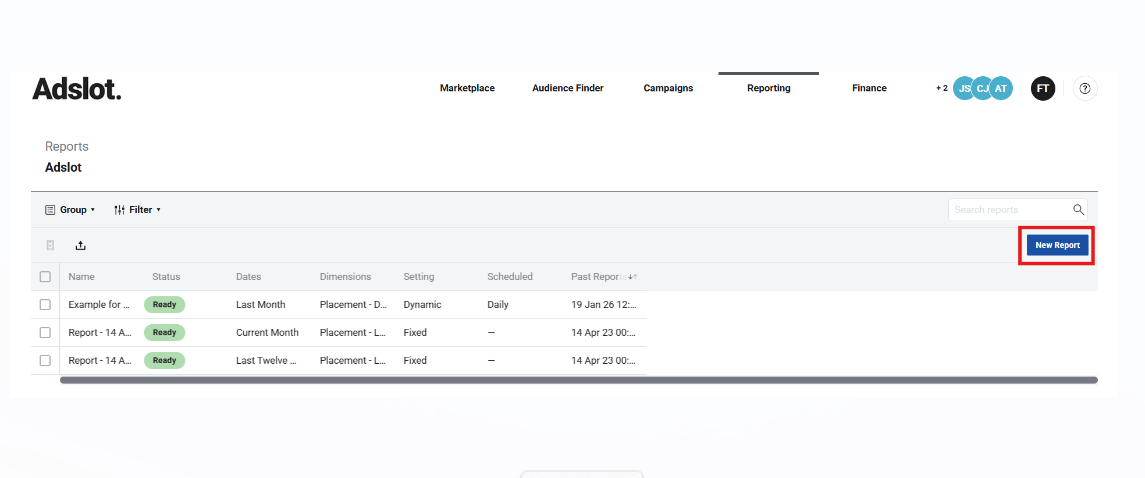Click the horizontal scrollbar below the table
Viewport: 1145px width, 478px height.
[578, 380]
